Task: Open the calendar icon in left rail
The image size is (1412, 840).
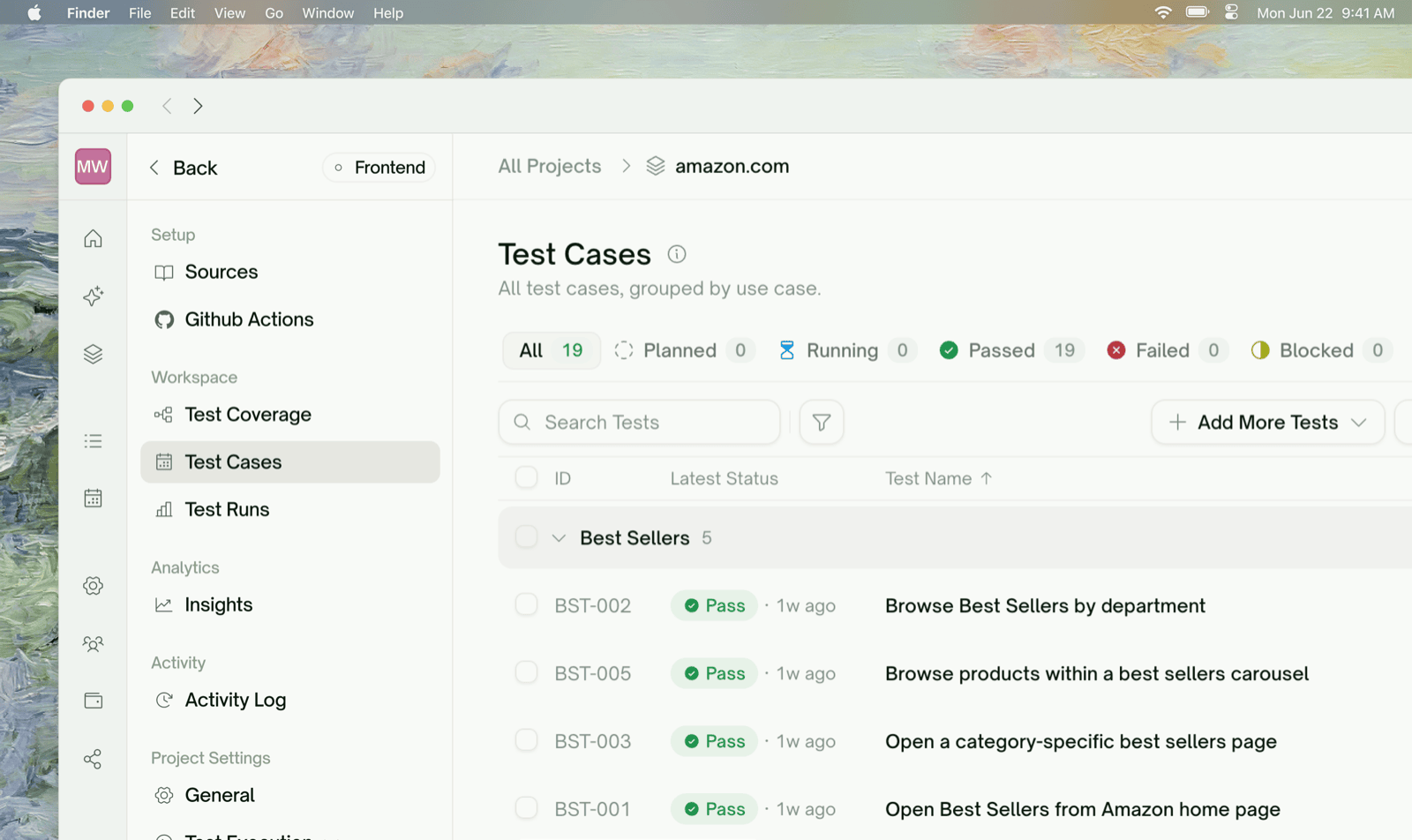Action: (93, 498)
